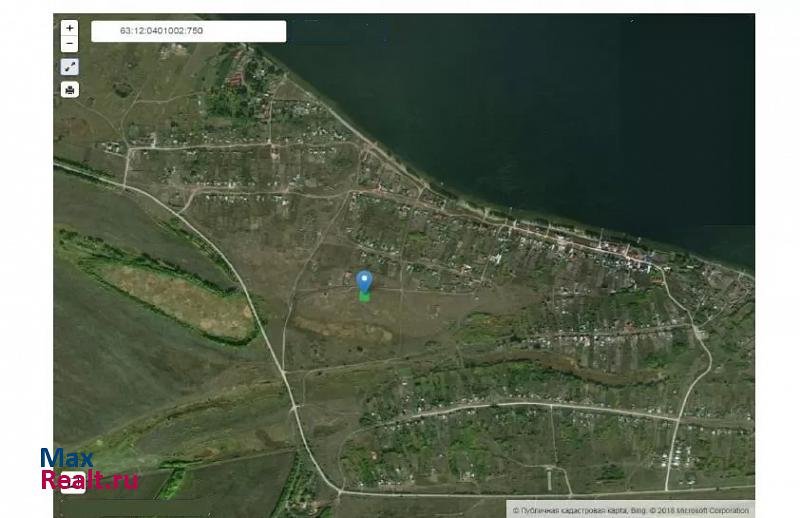Click the dark water reservoir area

click(x=560, y=110)
